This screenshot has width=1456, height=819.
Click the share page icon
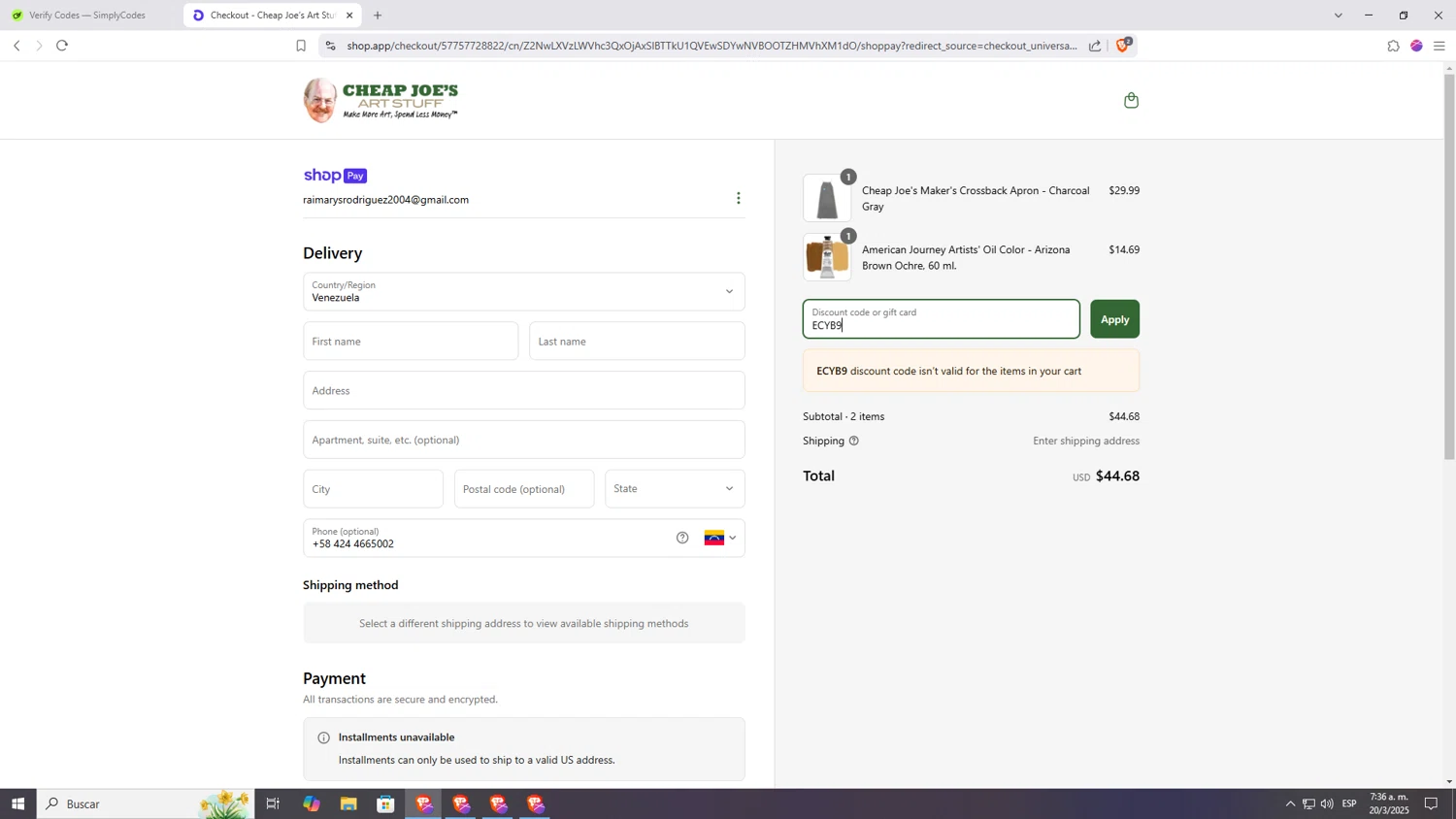point(1095,46)
